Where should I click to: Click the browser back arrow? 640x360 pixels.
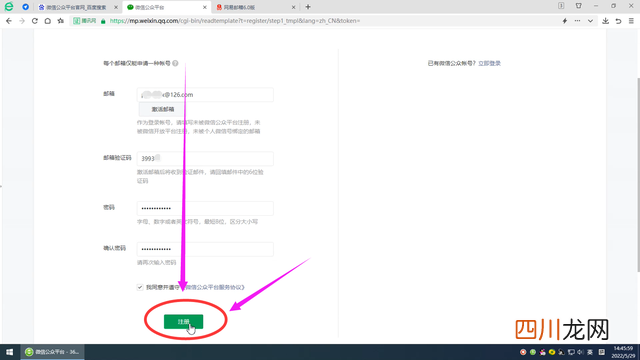coord(9,21)
